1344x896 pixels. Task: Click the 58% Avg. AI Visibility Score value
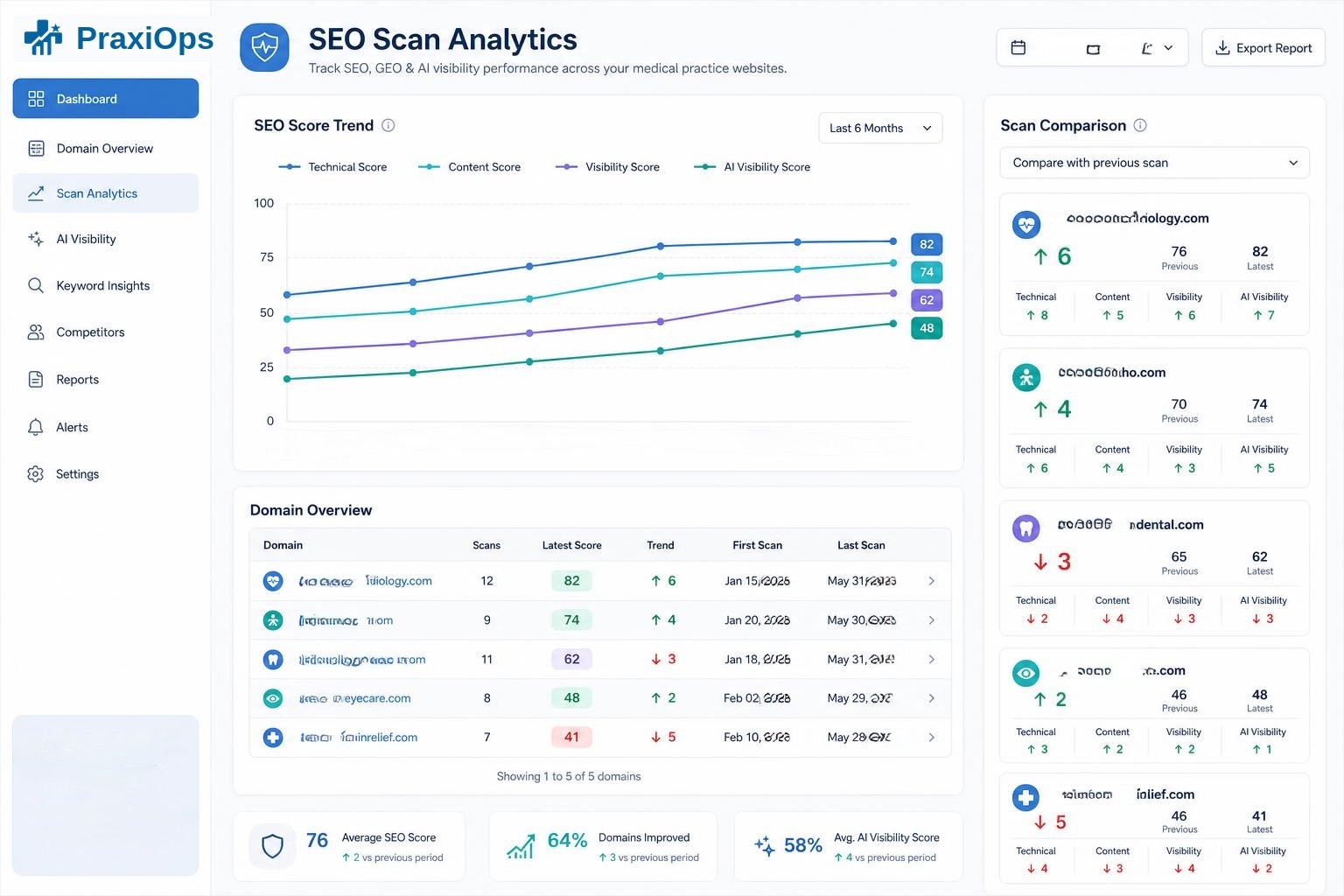[802, 845]
